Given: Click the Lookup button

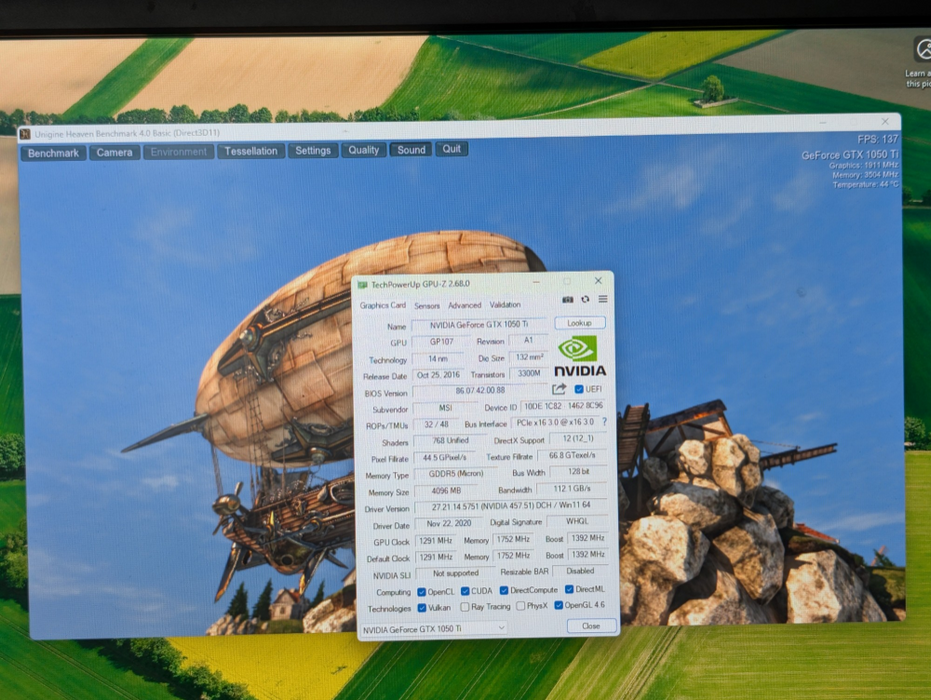Looking at the screenshot, I should pos(579,323).
